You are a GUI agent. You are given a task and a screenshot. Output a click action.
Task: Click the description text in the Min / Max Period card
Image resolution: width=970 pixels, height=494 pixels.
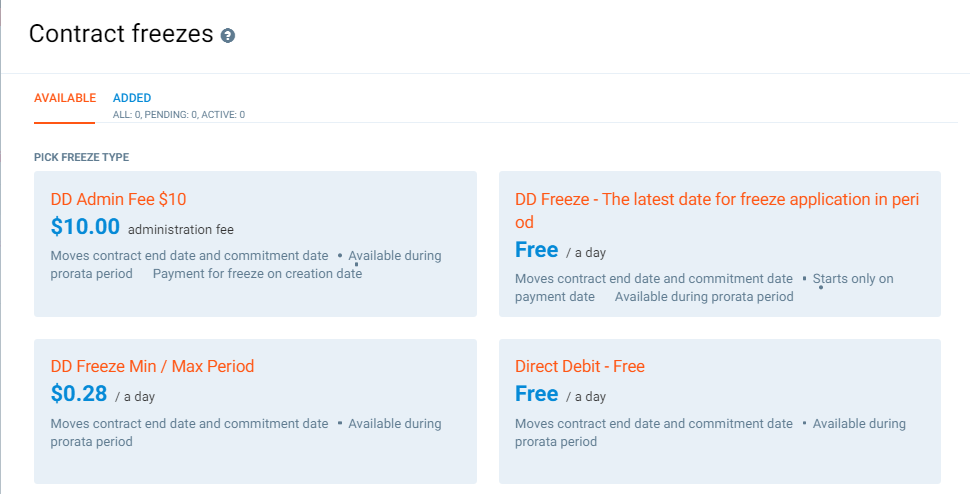(189, 424)
